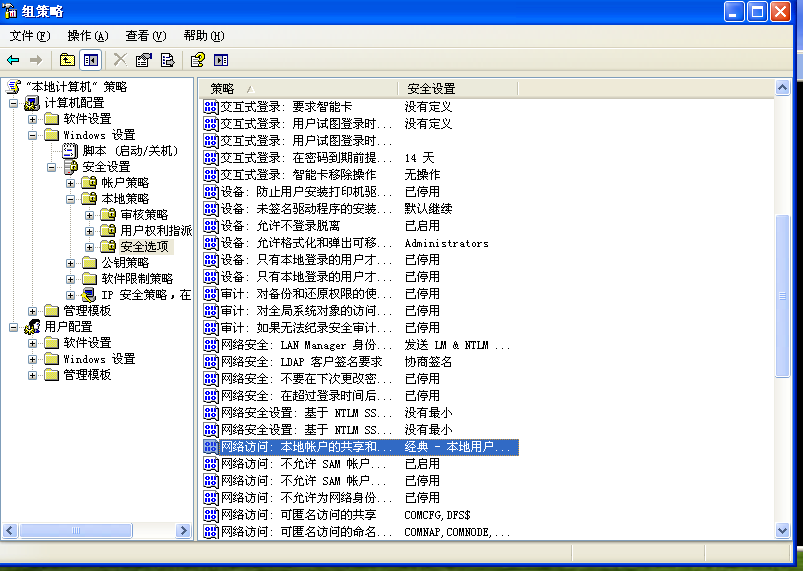Screen dimensions: 803x571
Task: Select 网络安全: LAN Manager 身份 policy
Action: tap(306, 345)
